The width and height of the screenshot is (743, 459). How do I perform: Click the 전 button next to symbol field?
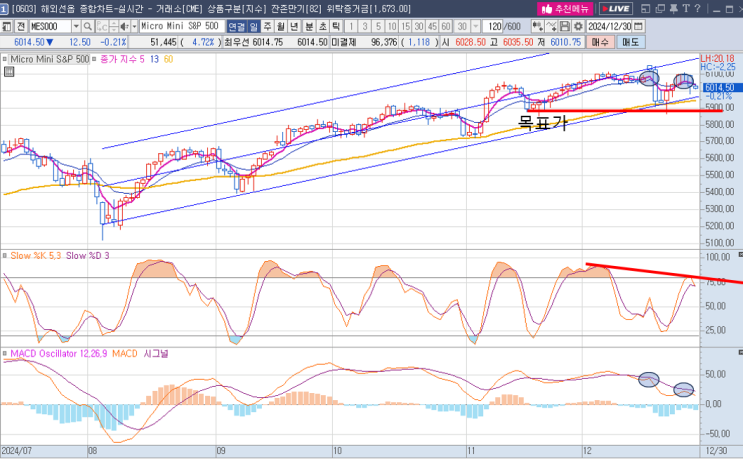point(21,26)
